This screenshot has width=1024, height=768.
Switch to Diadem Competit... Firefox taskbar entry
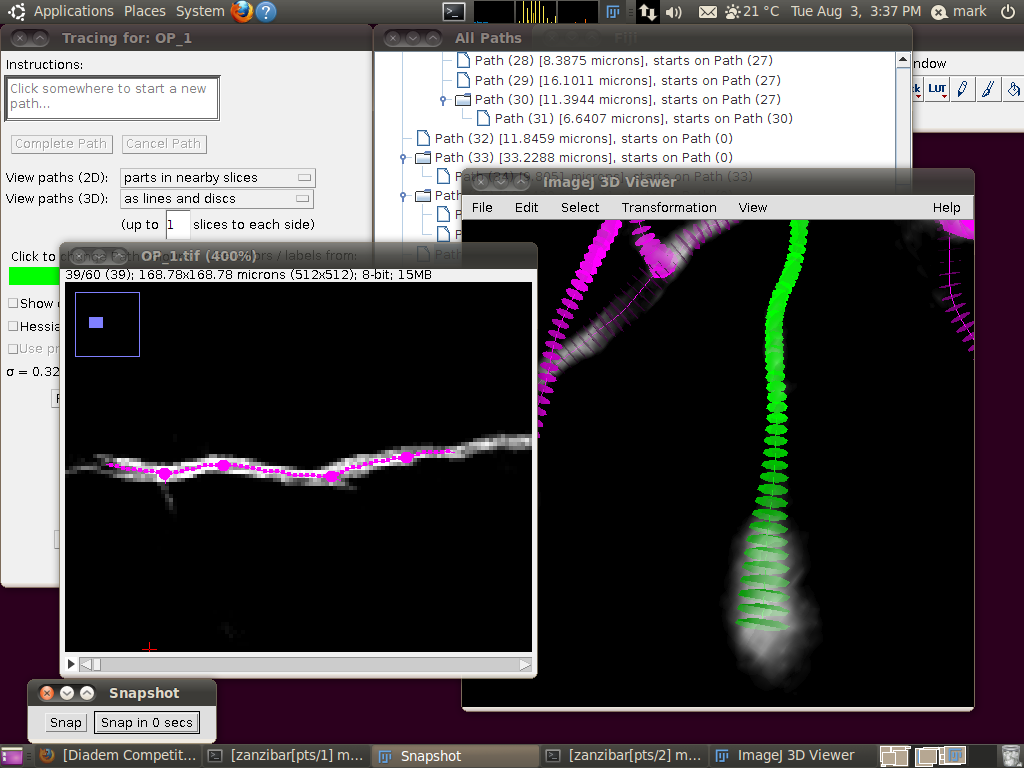pyautogui.click(x=118, y=756)
